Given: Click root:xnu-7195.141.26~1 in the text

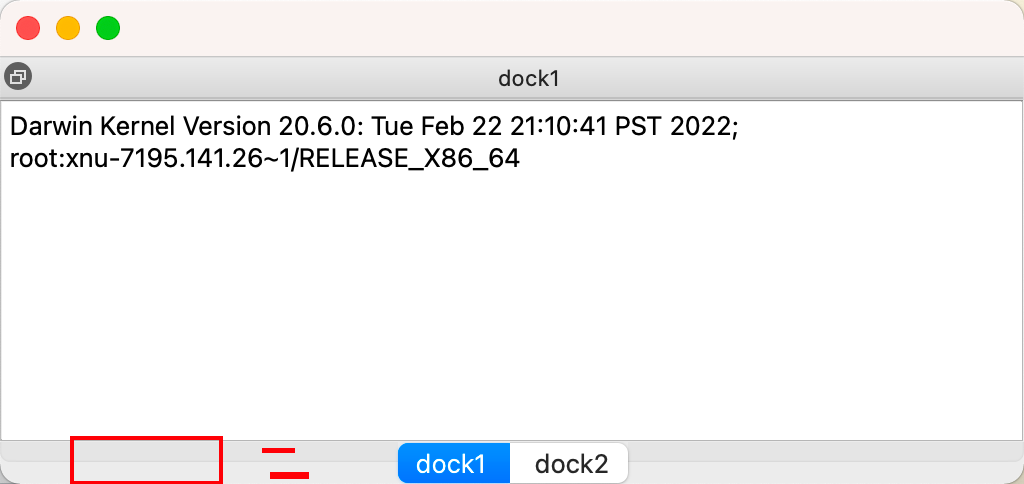Looking at the screenshot, I should coord(150,159).
